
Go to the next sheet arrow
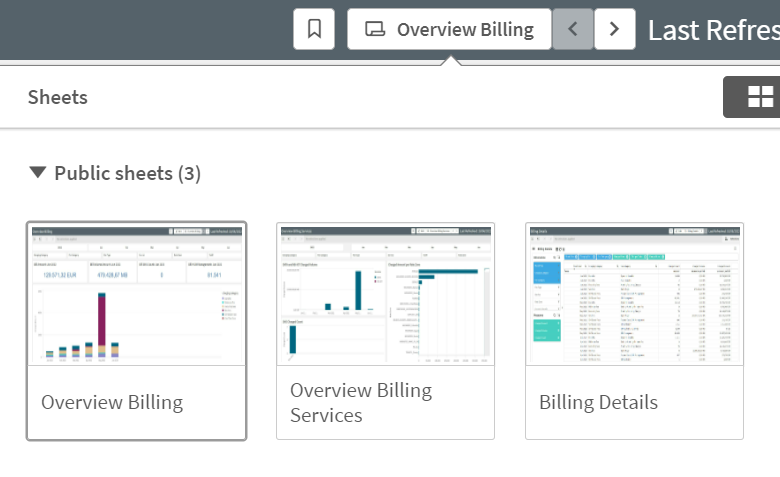pyautogui.click(x=615, y=29)
